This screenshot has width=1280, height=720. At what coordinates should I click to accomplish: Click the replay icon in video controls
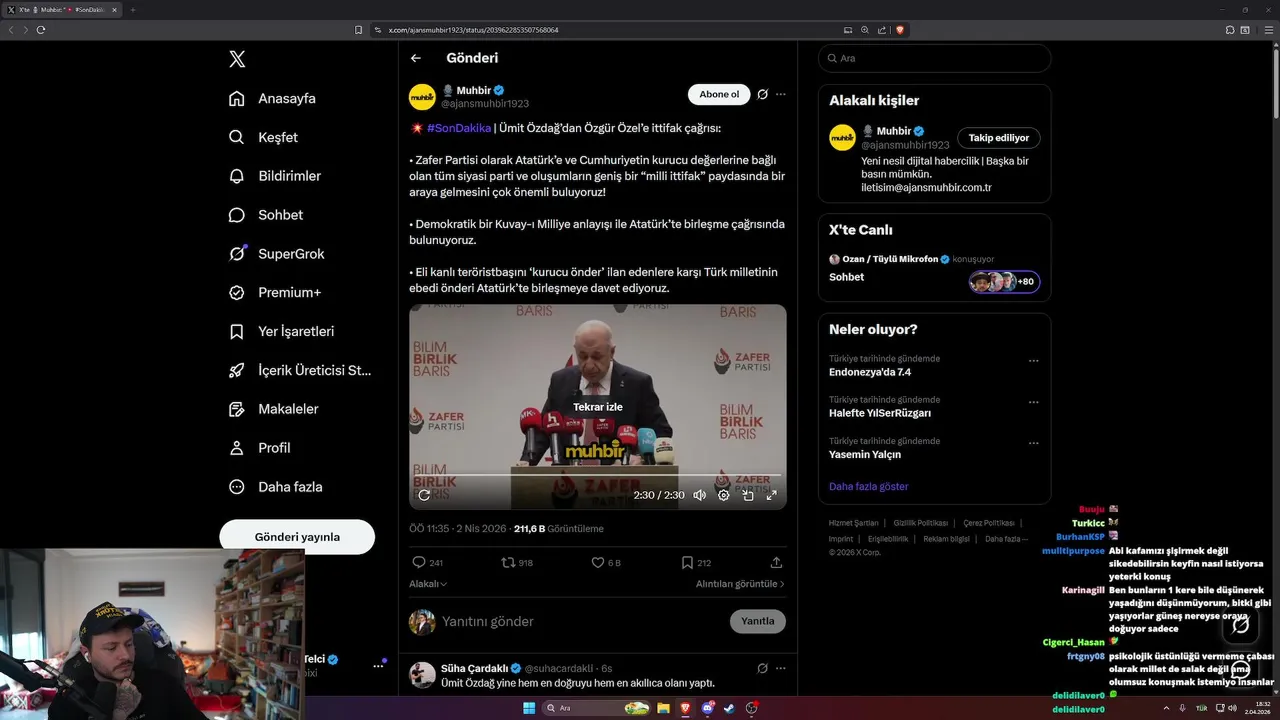424,495
